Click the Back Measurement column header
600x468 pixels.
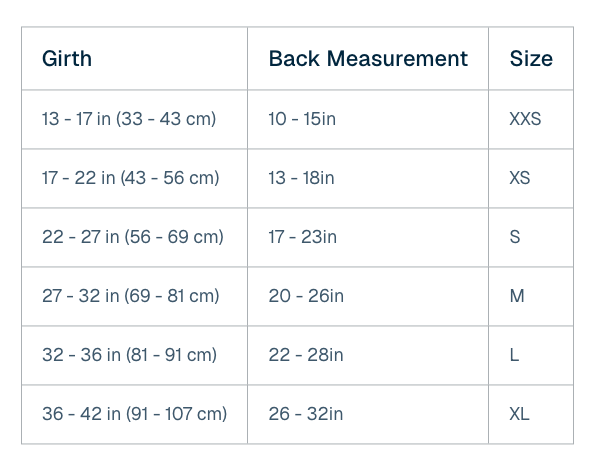pyautogui.click(x=368, y=59)
